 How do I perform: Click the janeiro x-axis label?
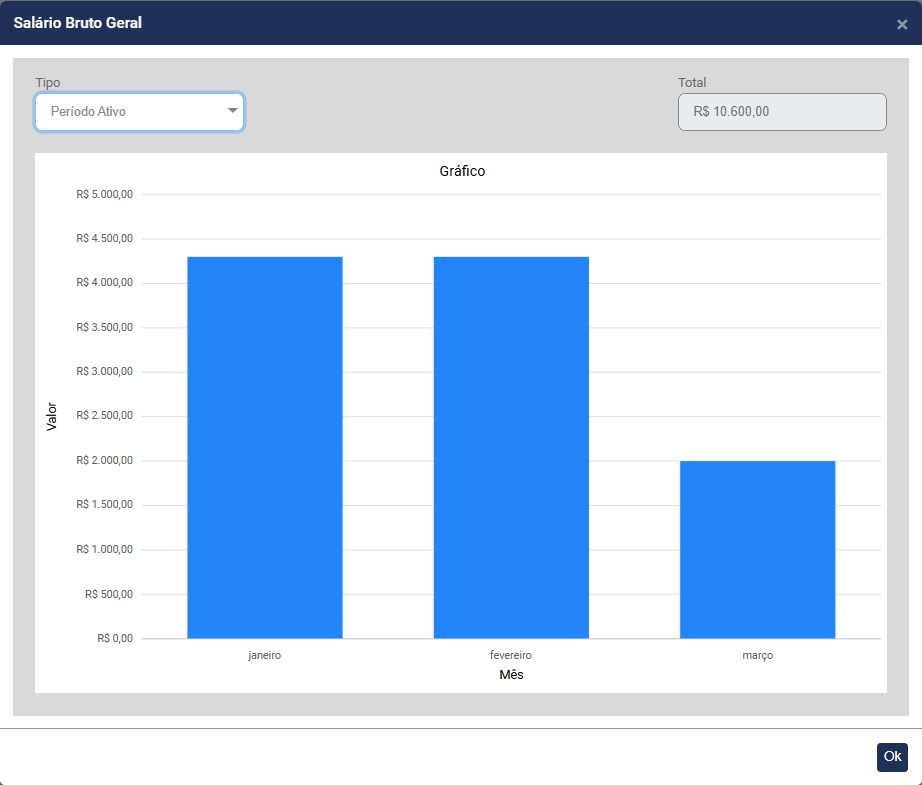click(x=265, y=656)
